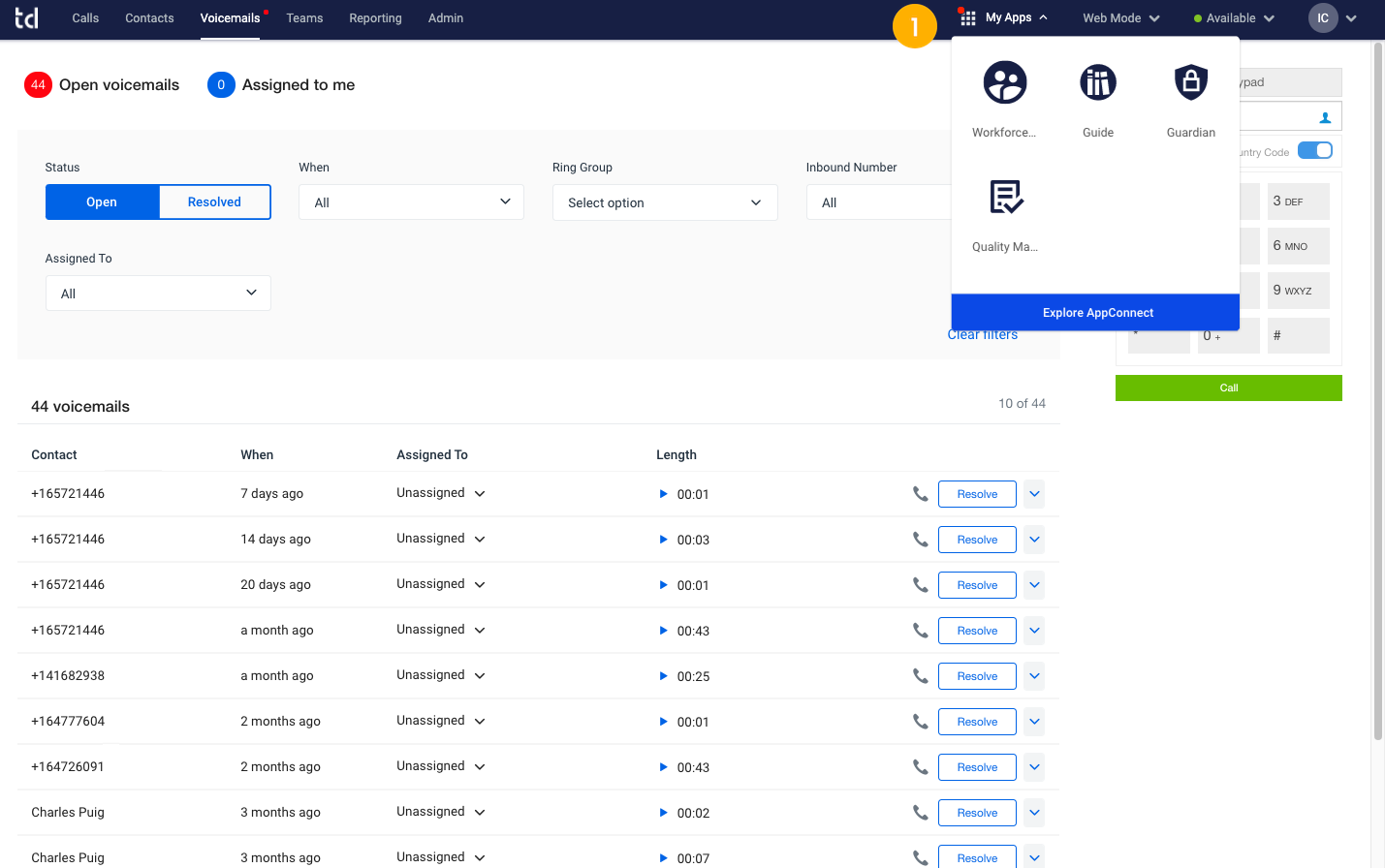This screenshot has height=868, width=1385.
Task: Play the 00:02 voicemail from Charles Puig
Action: pos(663,813)
